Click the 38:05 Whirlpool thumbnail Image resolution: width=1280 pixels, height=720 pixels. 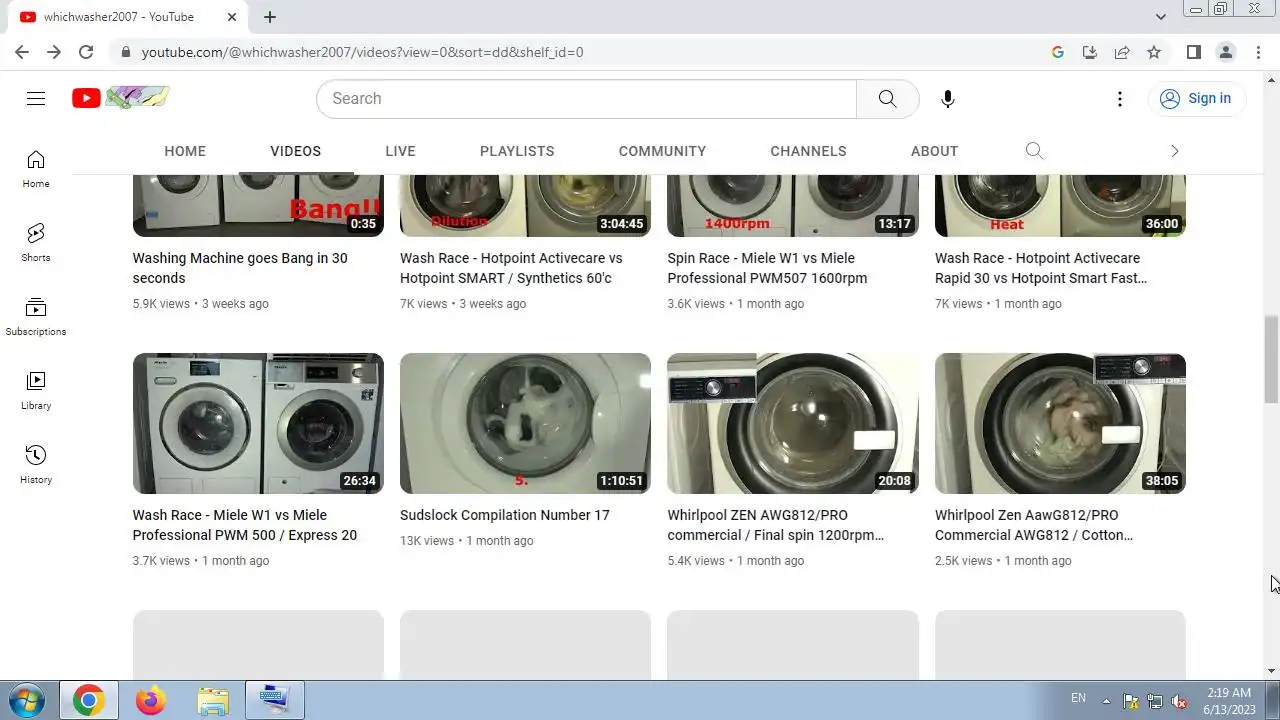pyautogui.click(x=1060, y=423)
